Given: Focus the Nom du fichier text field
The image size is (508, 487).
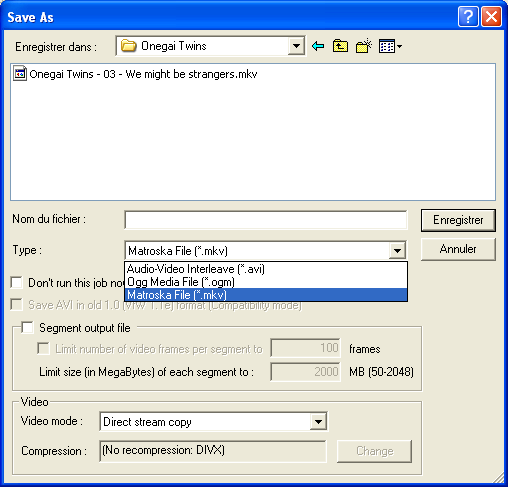Looking at the screenshot, I should pyautogui.click(x=266, y=220).
